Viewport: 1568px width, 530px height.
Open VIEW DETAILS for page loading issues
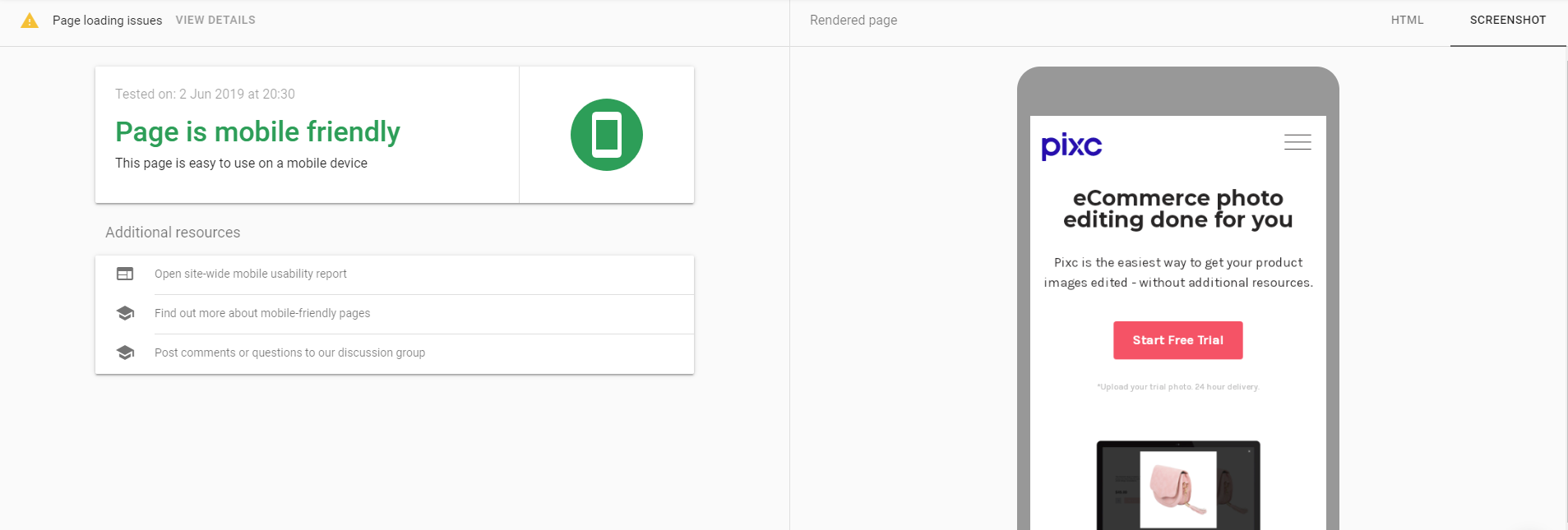(x=215, y=21)
